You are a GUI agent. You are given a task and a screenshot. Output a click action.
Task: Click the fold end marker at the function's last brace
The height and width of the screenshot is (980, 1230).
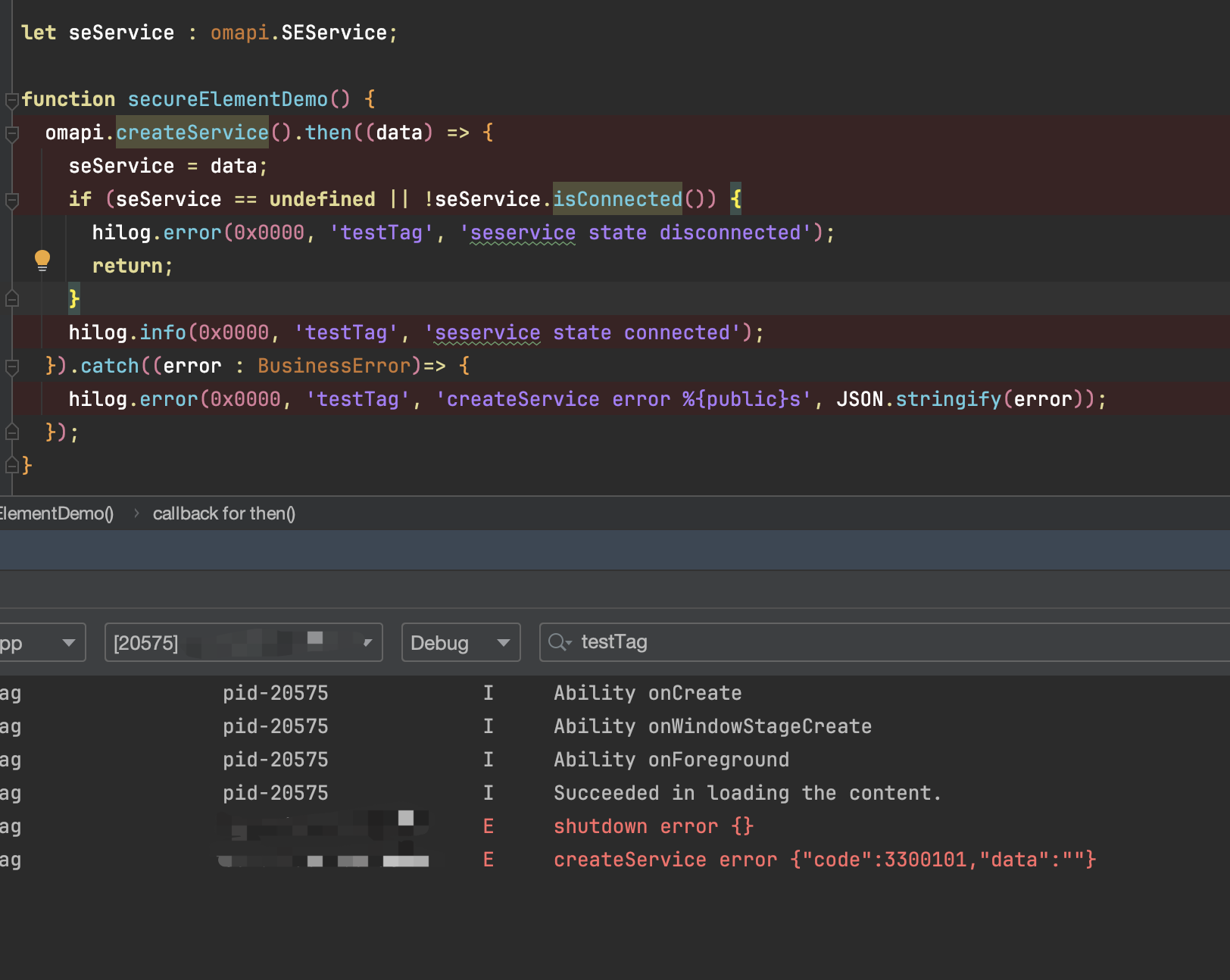coord(11,465)
